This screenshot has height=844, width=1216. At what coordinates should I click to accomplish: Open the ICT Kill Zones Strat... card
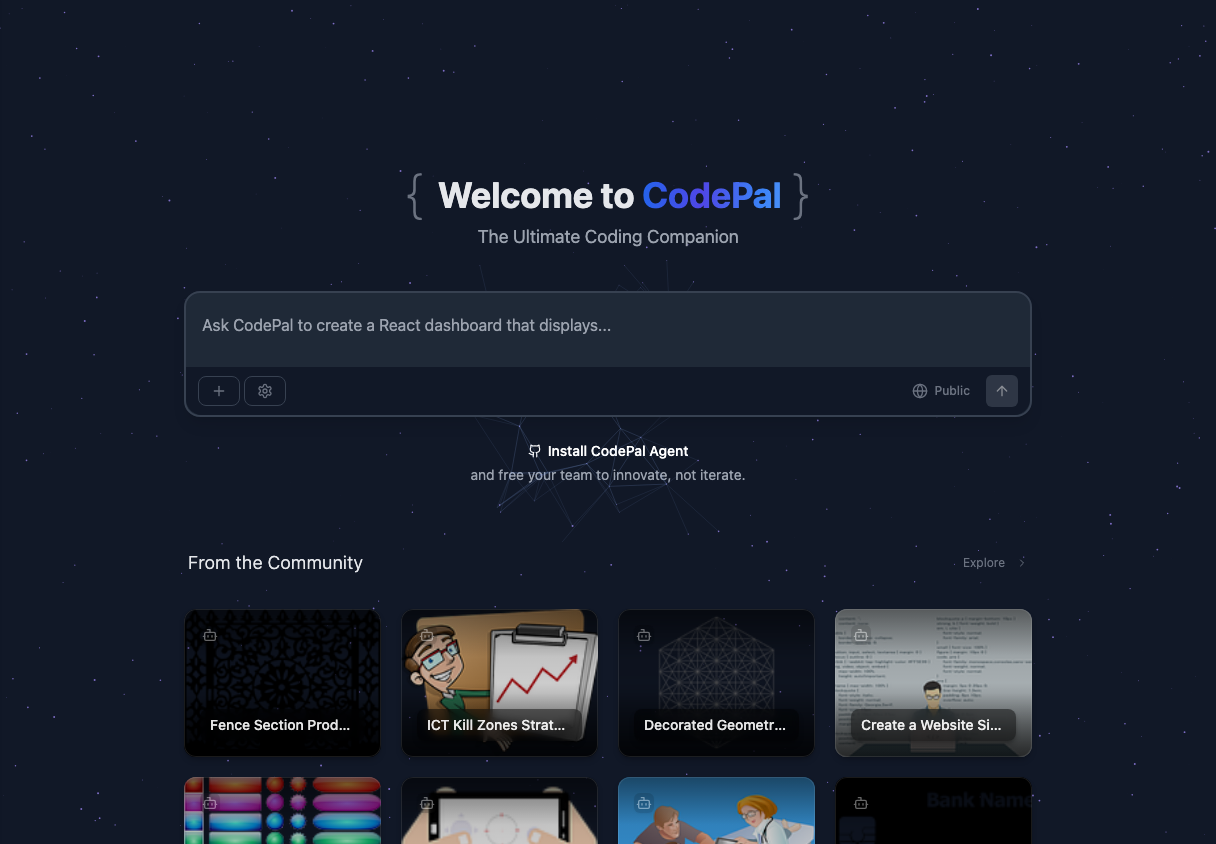pyautogui.click(x=500, y=683)
